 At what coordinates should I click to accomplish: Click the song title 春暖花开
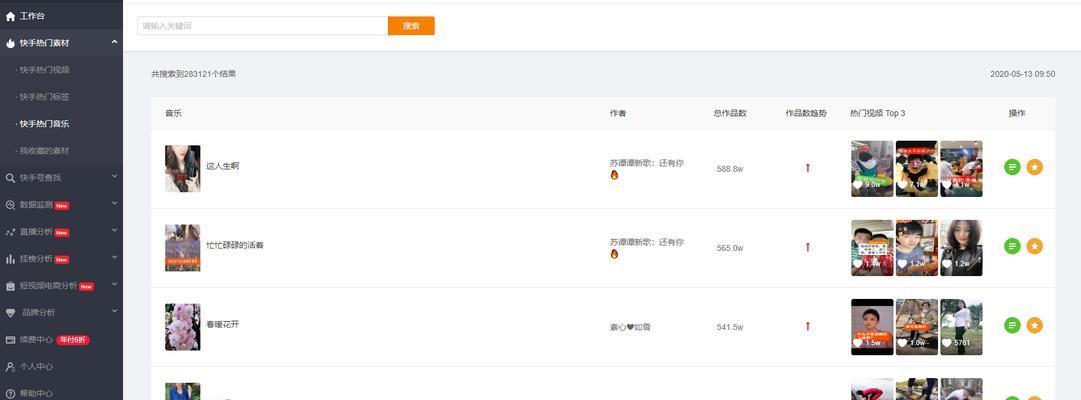[x=223, y=324]
